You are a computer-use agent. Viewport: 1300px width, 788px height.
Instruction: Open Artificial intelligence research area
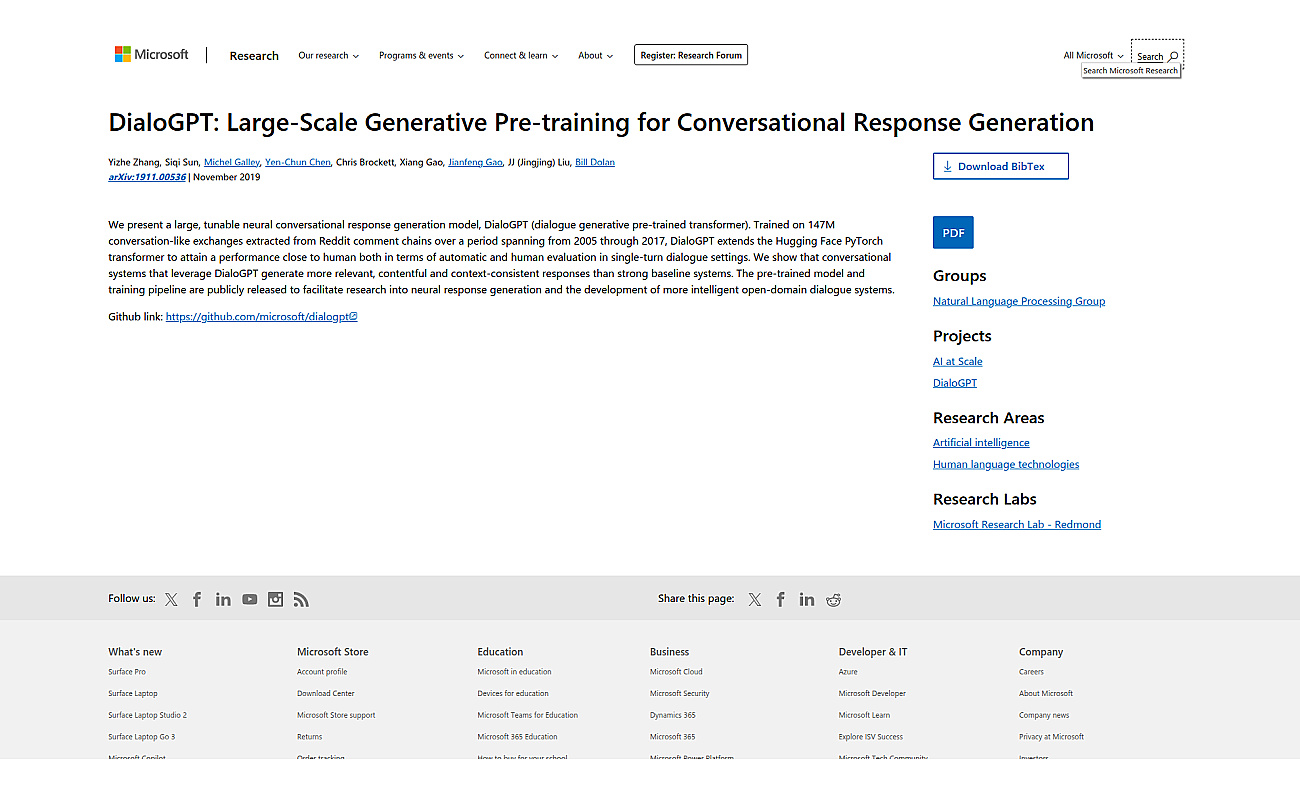(x=981, y=442)
